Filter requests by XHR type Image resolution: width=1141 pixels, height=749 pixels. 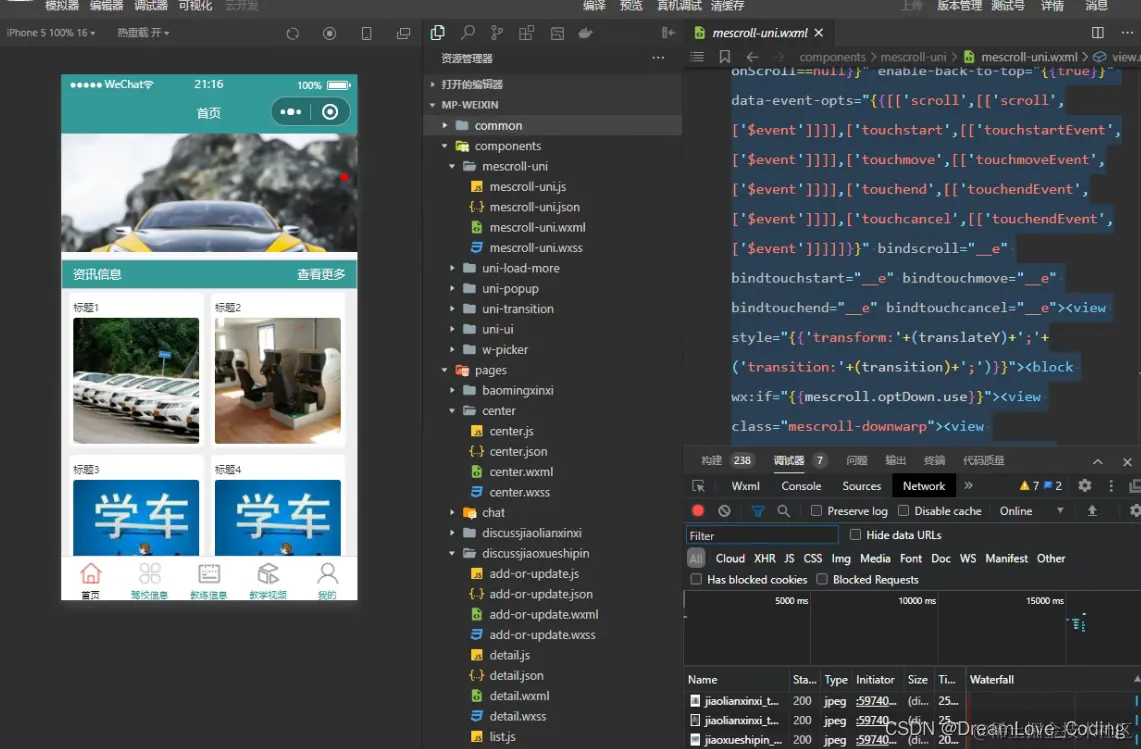(764, 558)
